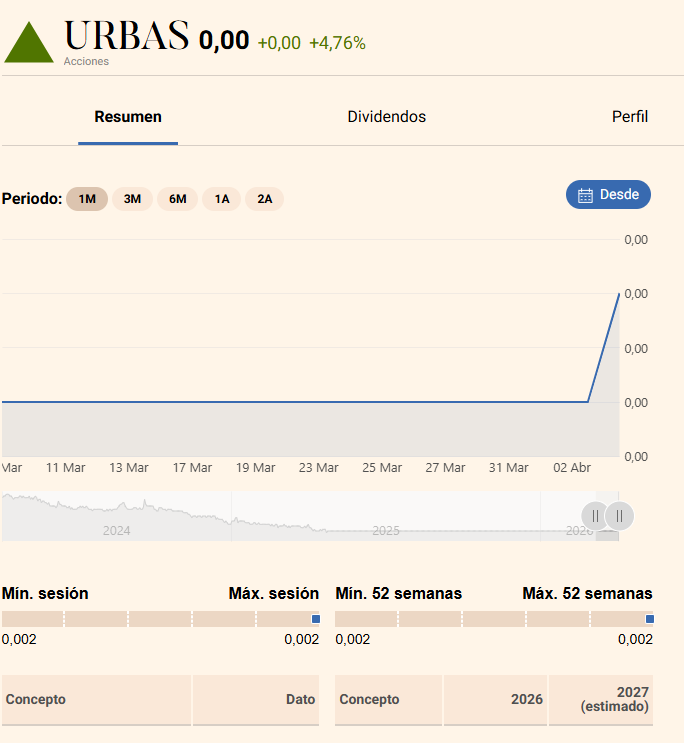
Task: Select the 1M period option
Action: [87, 199]
